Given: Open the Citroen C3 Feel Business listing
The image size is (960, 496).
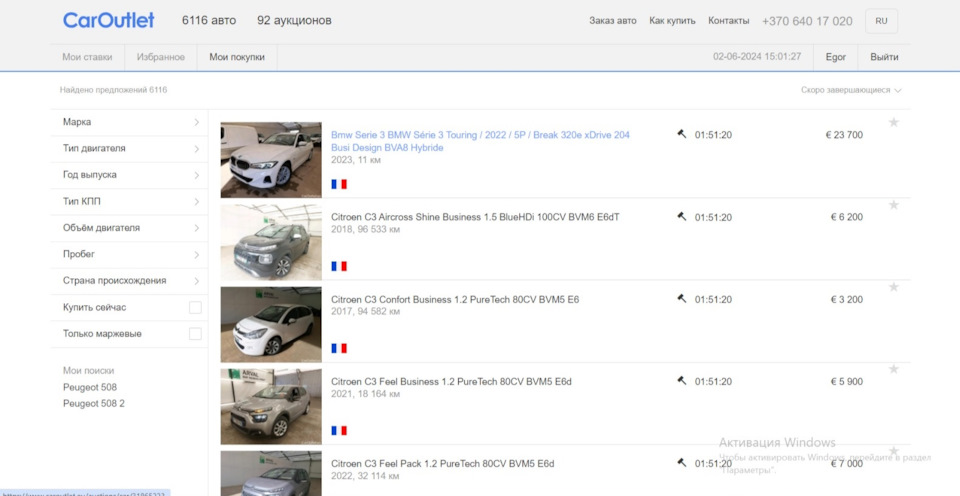Looking at the screenshot, I should tap(451, 381).
